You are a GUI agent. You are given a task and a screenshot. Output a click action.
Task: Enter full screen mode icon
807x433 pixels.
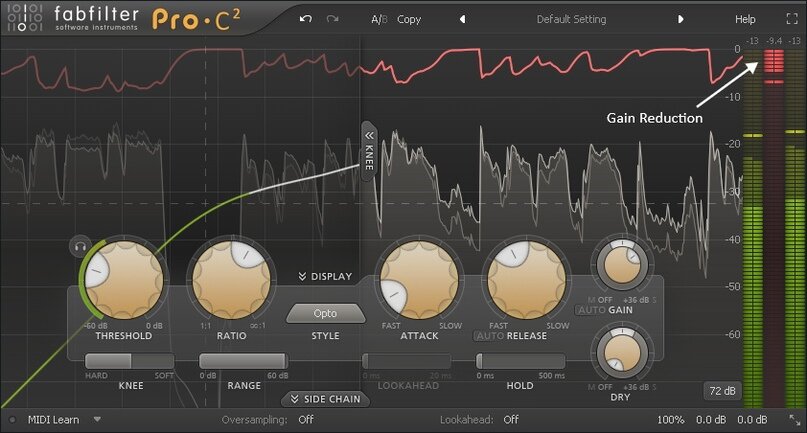click(x=792, y=19)
